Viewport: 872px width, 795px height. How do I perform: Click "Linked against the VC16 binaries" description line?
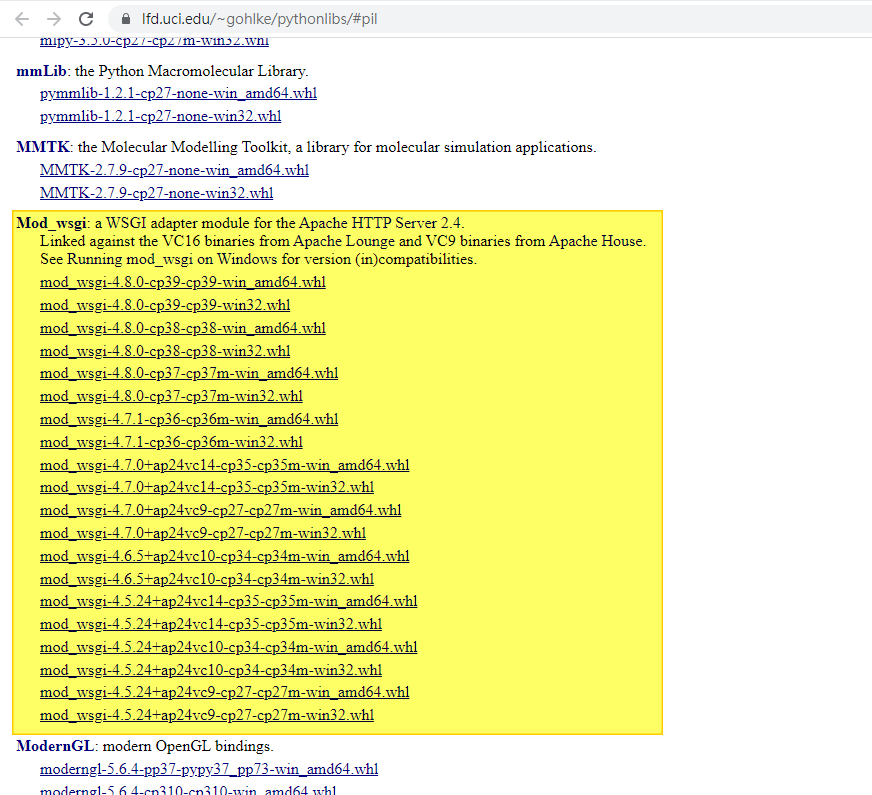point(343,241)
